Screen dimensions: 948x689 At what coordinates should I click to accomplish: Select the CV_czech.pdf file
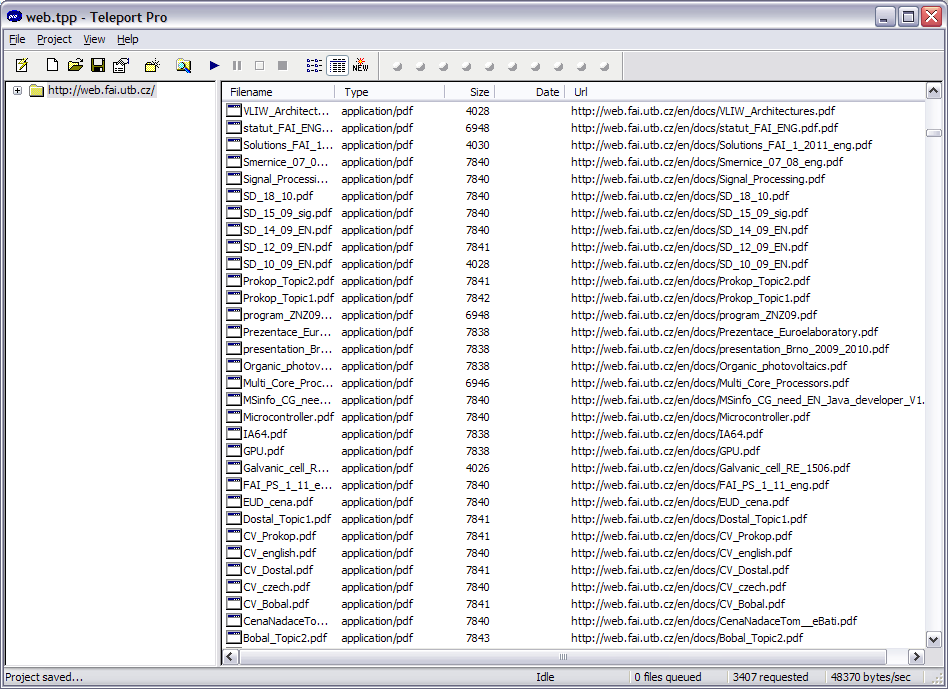pos(276,586)
